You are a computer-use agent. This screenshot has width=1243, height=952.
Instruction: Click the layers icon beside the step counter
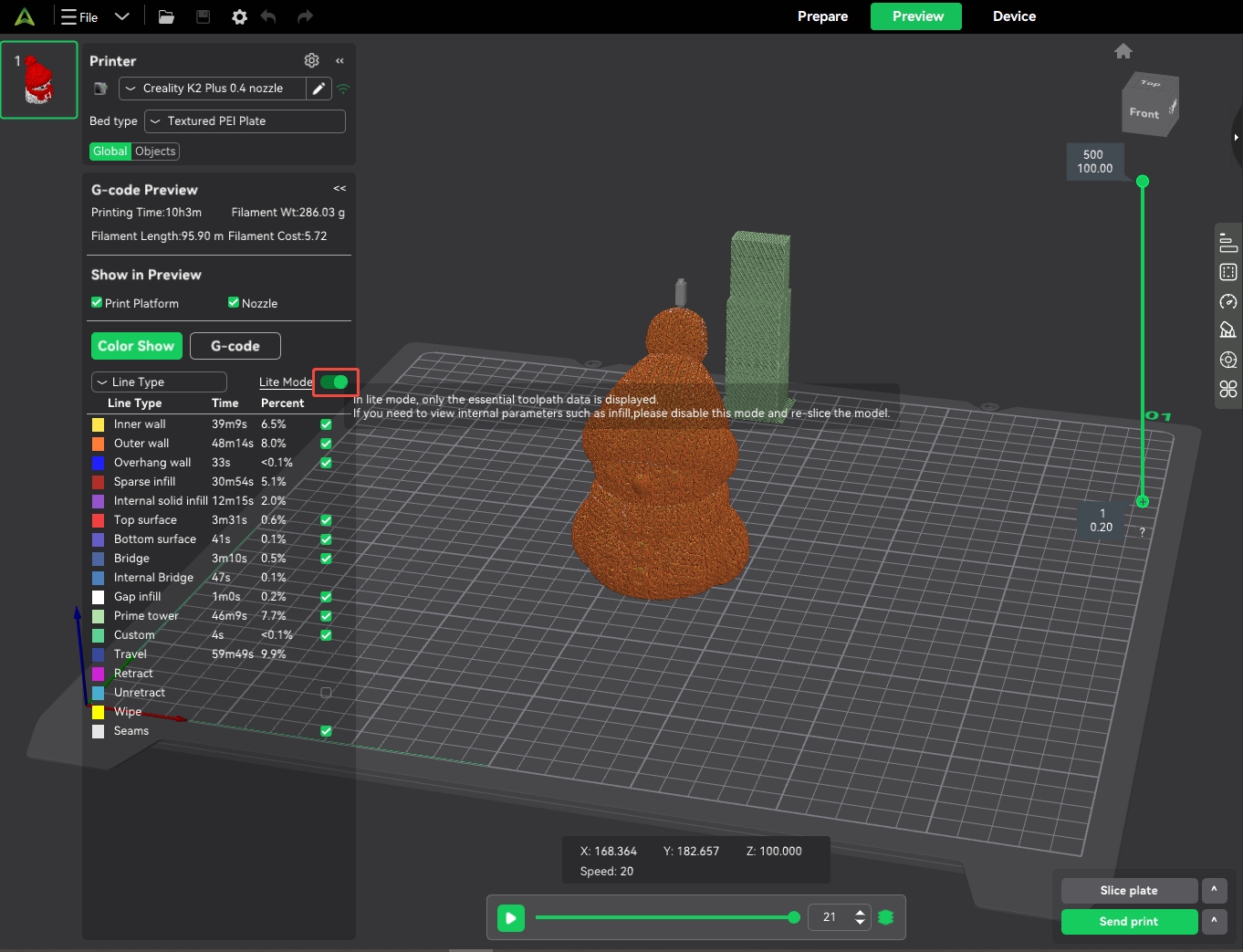[x=885, y=917]
